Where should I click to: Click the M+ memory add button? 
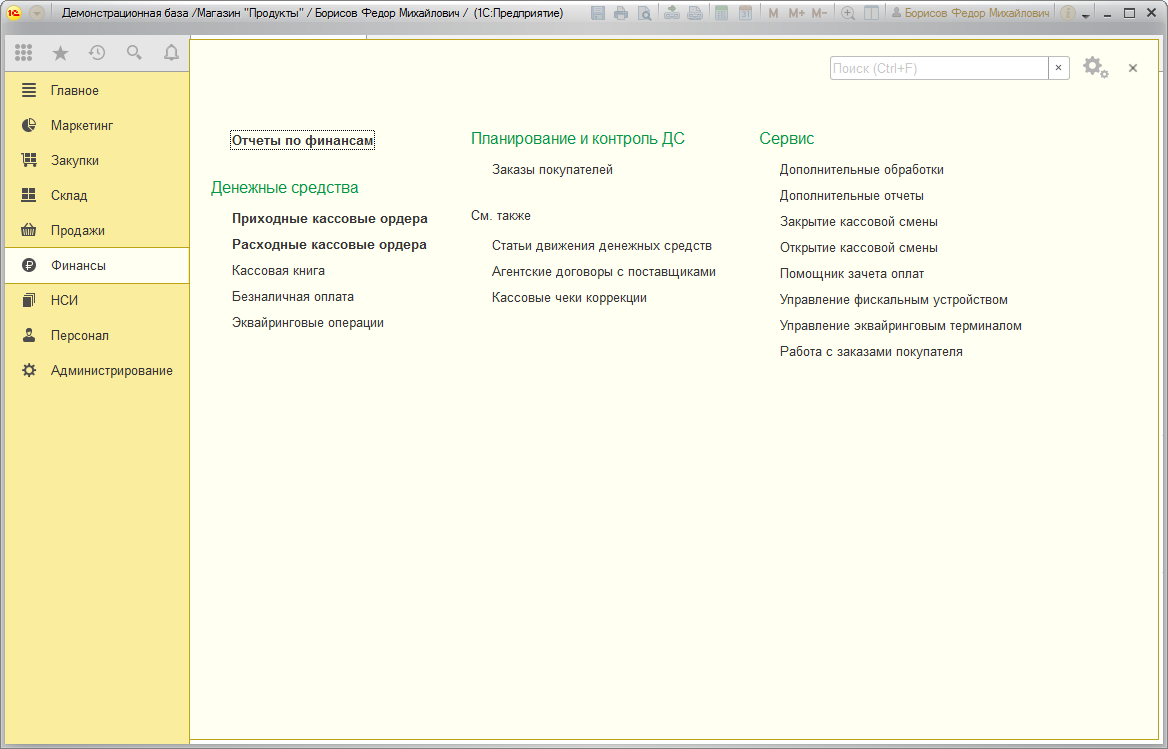point(796,13)
